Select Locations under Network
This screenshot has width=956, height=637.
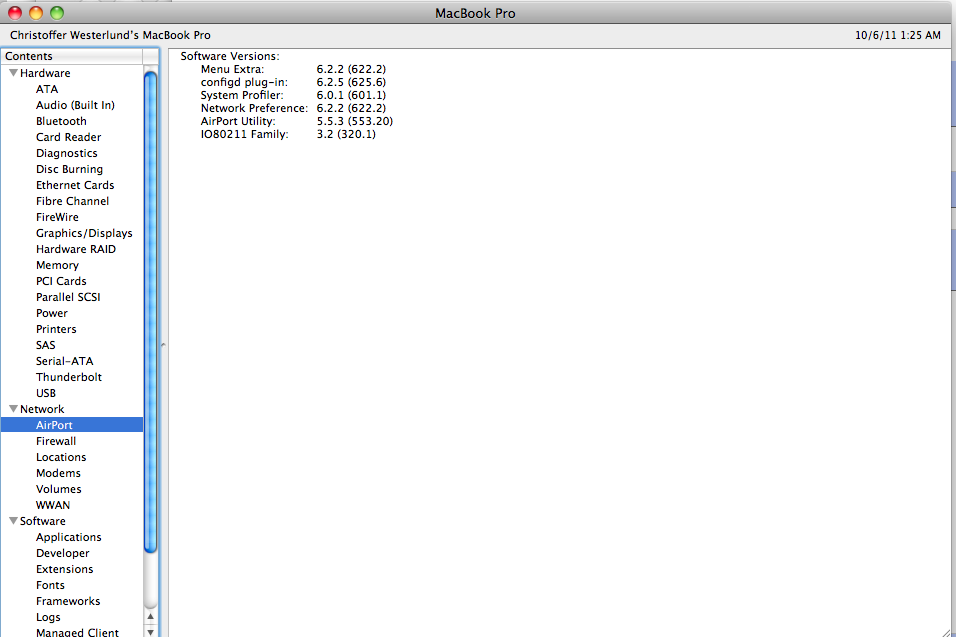(x=61, y=457)
